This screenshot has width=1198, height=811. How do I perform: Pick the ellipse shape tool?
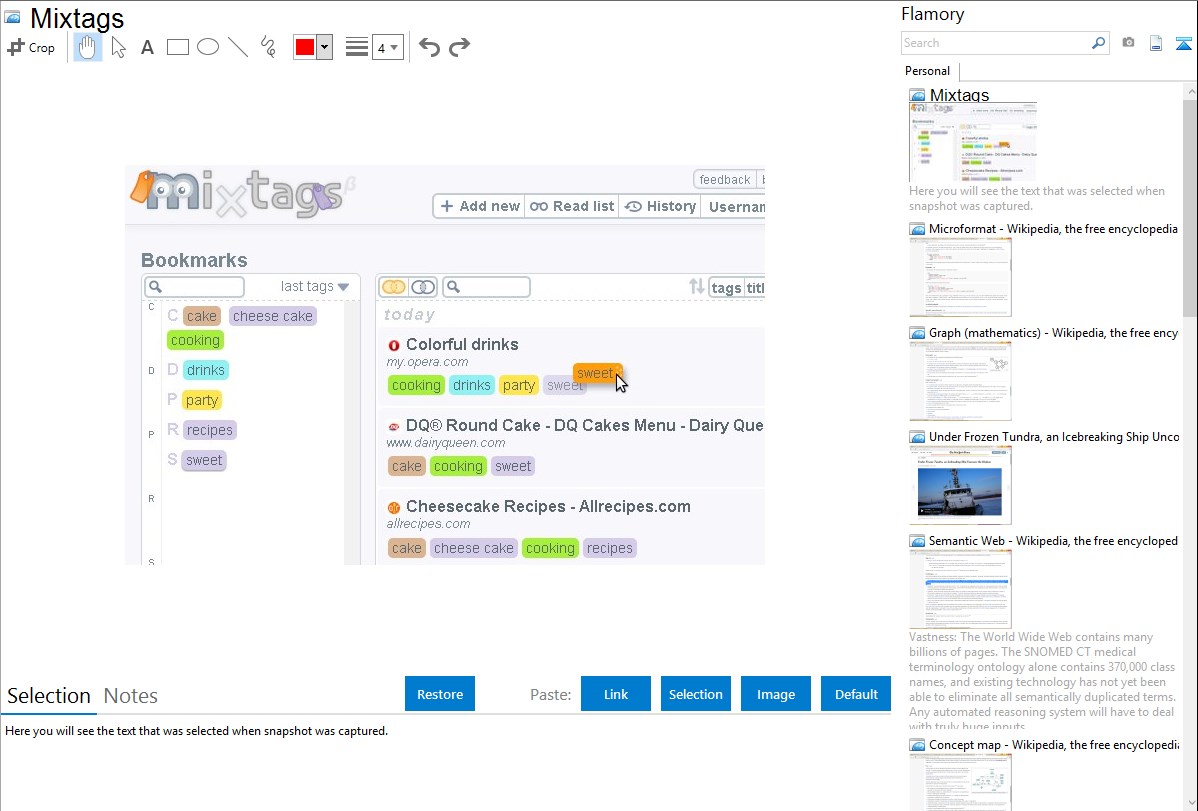point(208,47)
